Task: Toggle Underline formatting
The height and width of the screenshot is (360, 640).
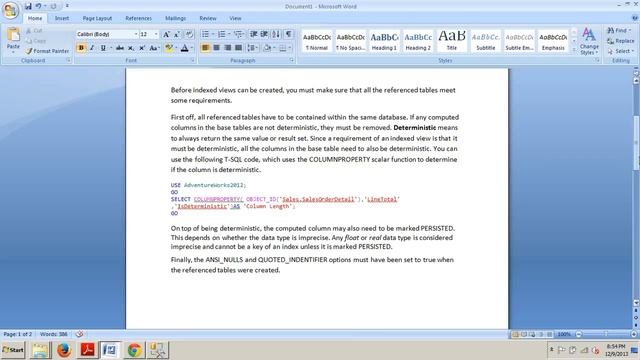Action: coord(103,48)
